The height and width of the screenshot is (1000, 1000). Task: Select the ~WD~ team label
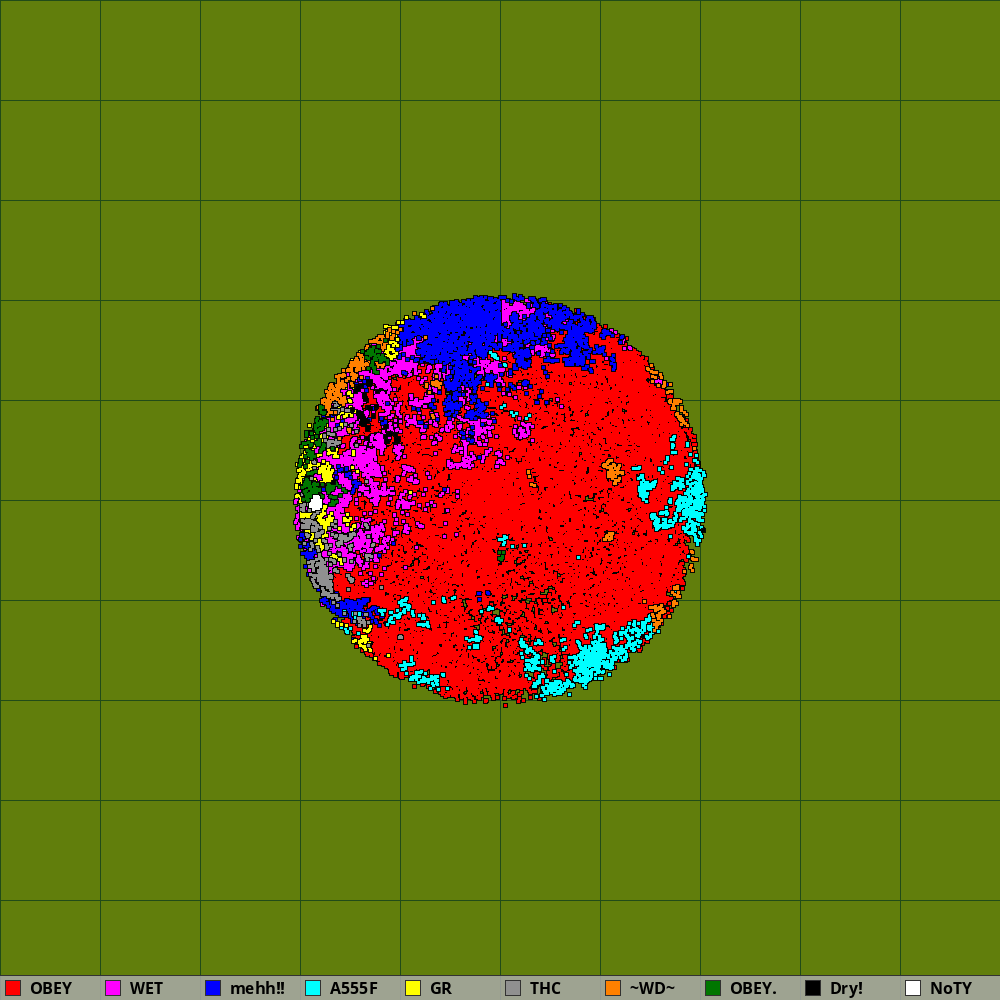tap(652, 988)
